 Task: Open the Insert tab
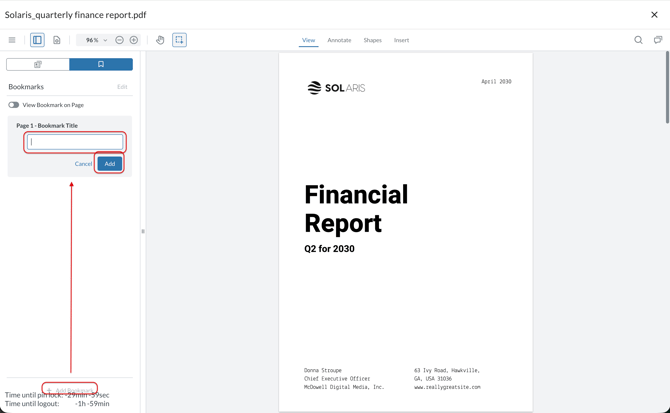[401, 40]
